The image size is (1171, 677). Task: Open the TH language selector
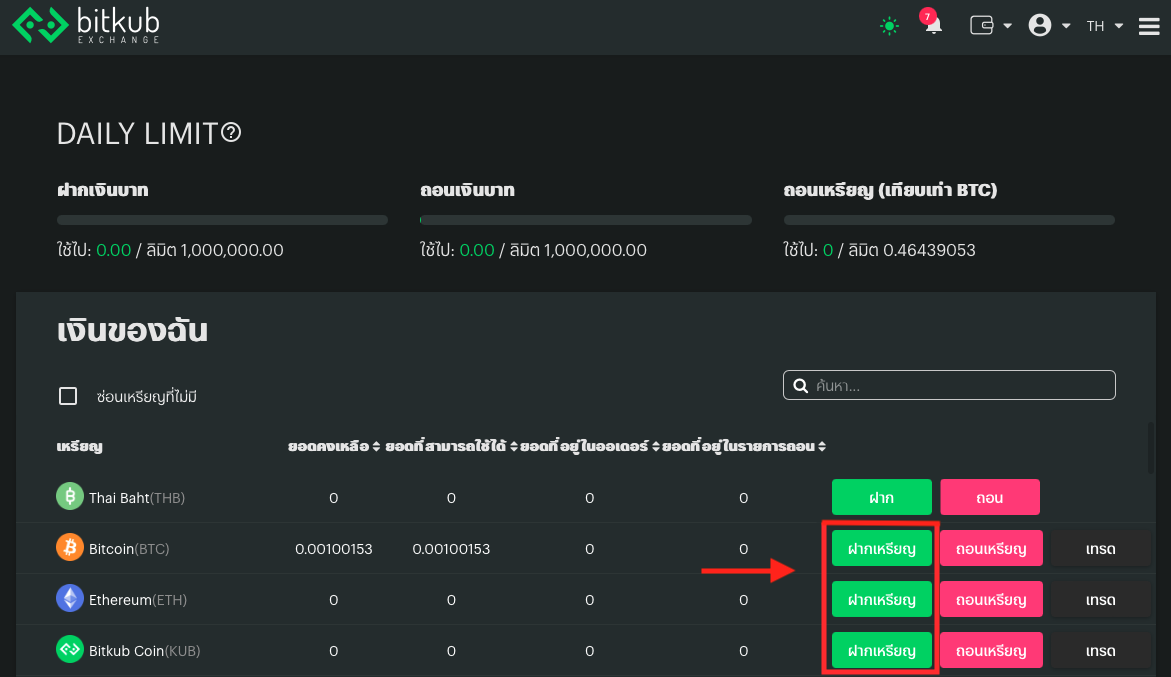[x=1105, y=26]
